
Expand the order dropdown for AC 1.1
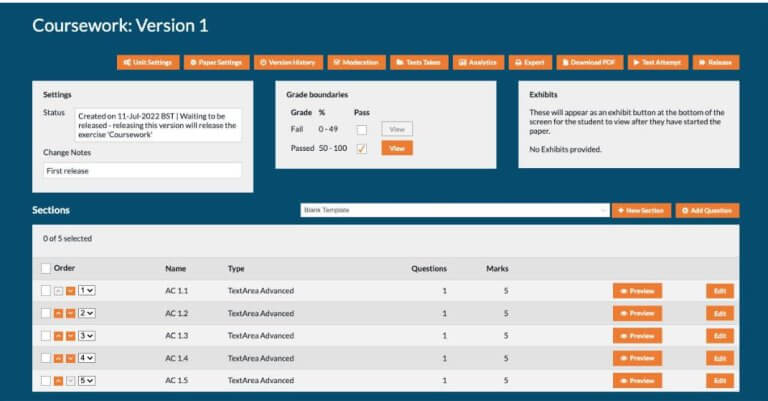(87, 291)
